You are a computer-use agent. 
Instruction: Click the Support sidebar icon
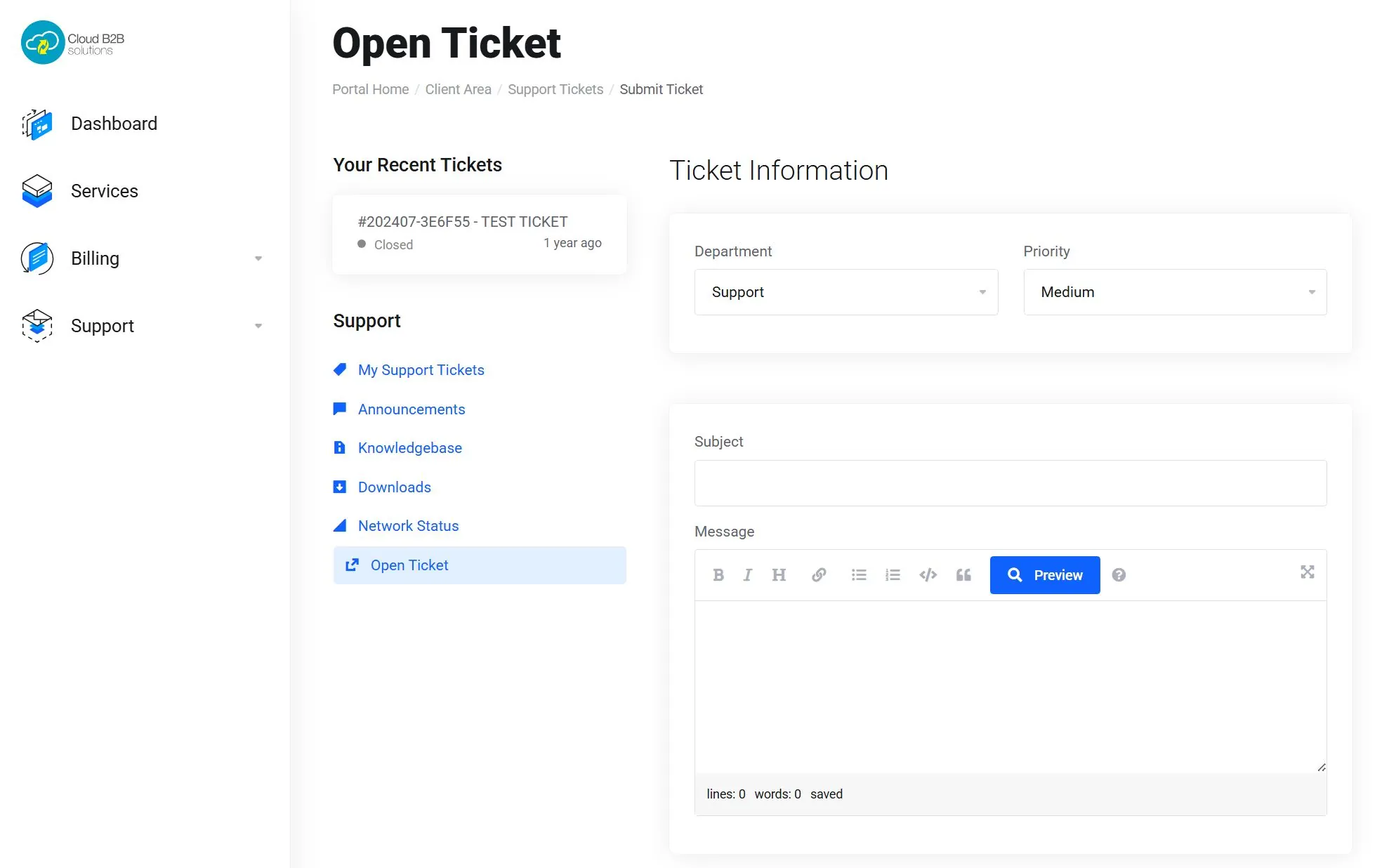point(37,326)
